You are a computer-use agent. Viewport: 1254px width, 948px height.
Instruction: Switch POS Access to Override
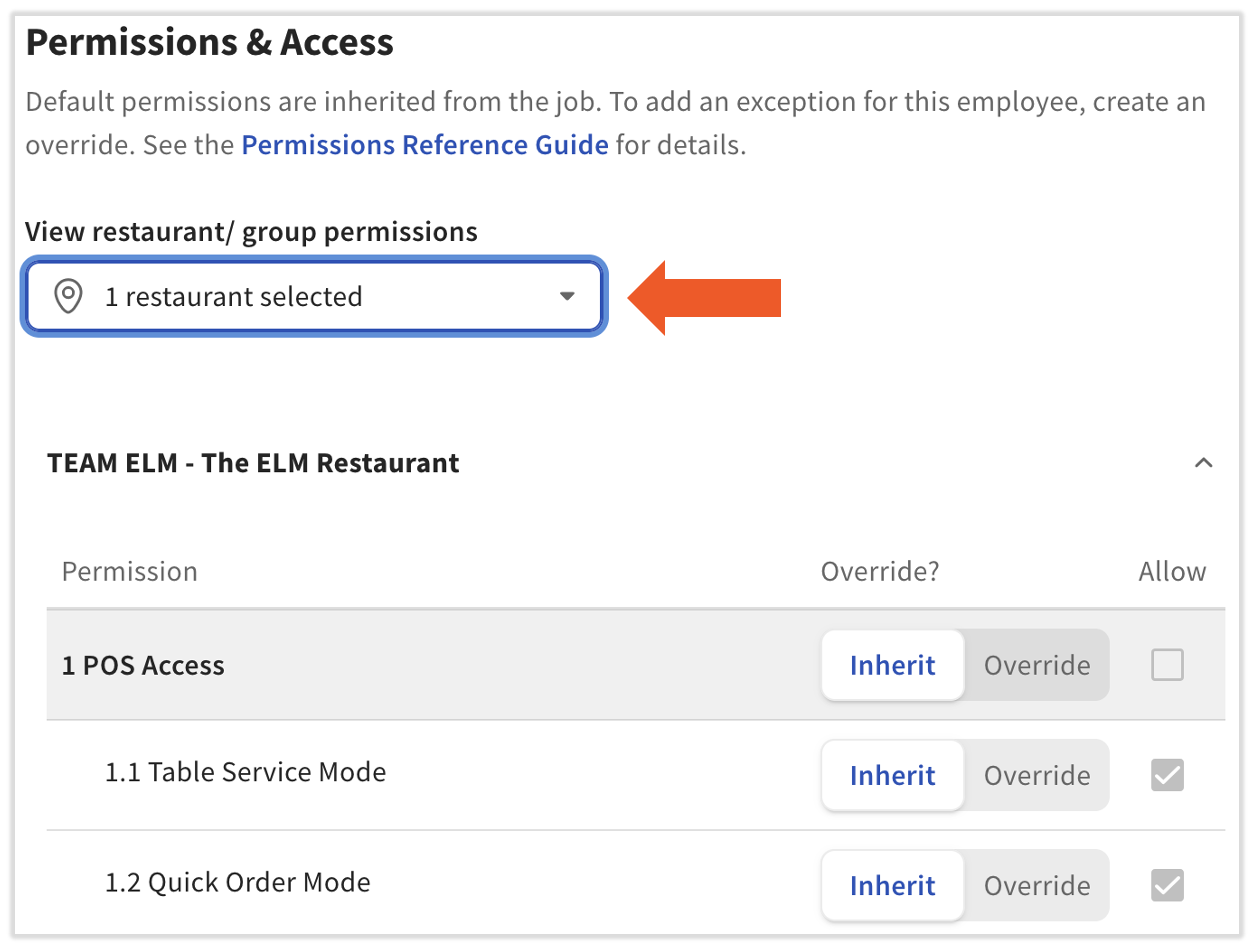[1037, 665]
